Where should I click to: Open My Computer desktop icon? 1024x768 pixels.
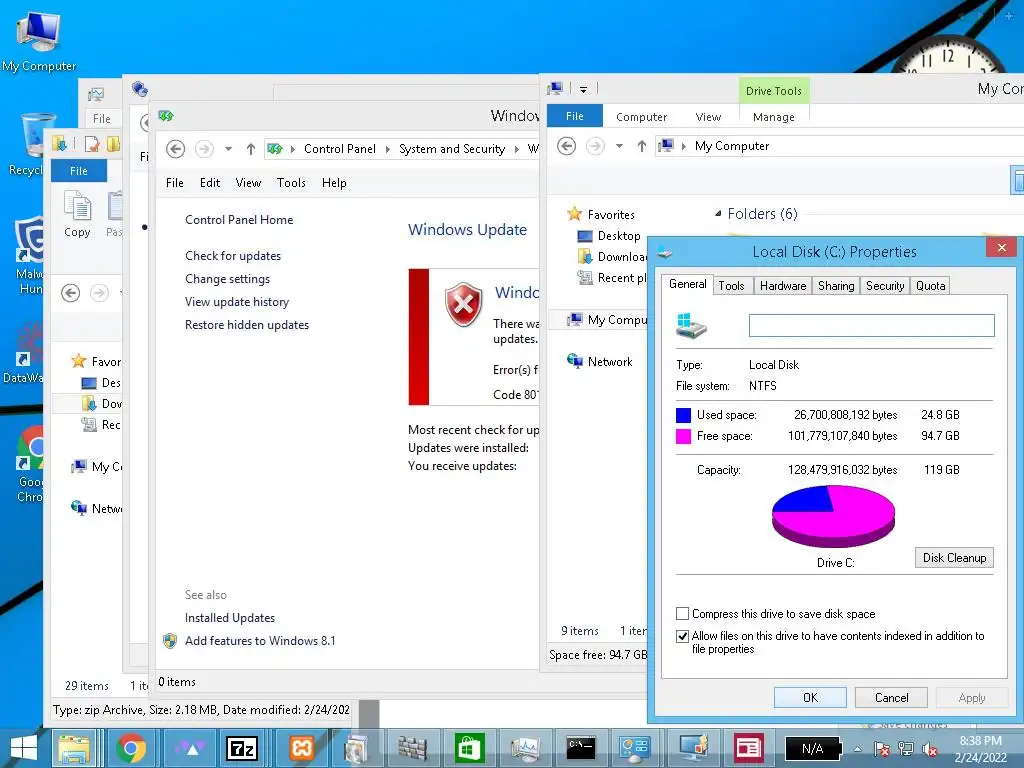click(38, 40)
